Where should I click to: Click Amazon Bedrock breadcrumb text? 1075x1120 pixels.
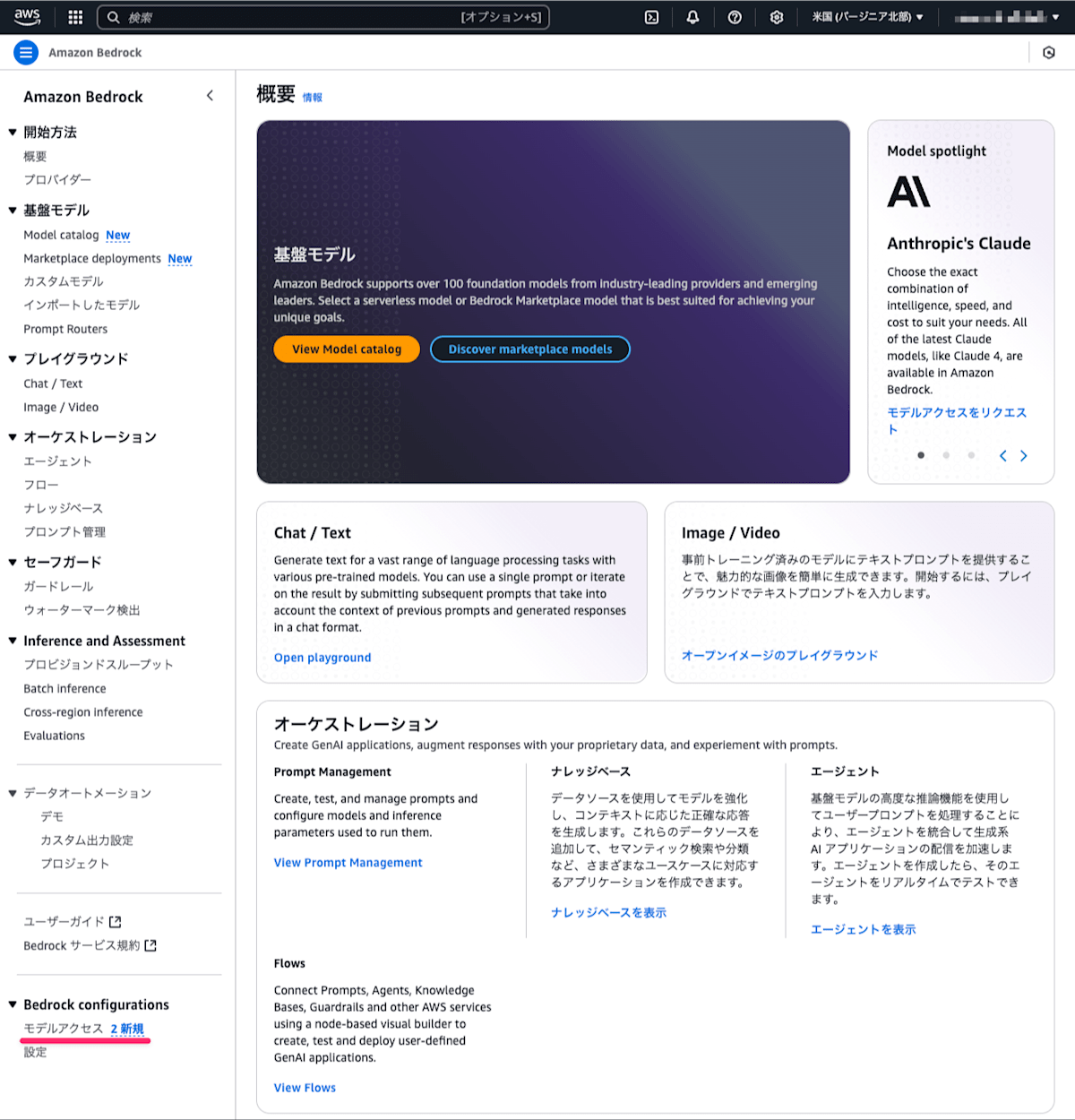95,53
